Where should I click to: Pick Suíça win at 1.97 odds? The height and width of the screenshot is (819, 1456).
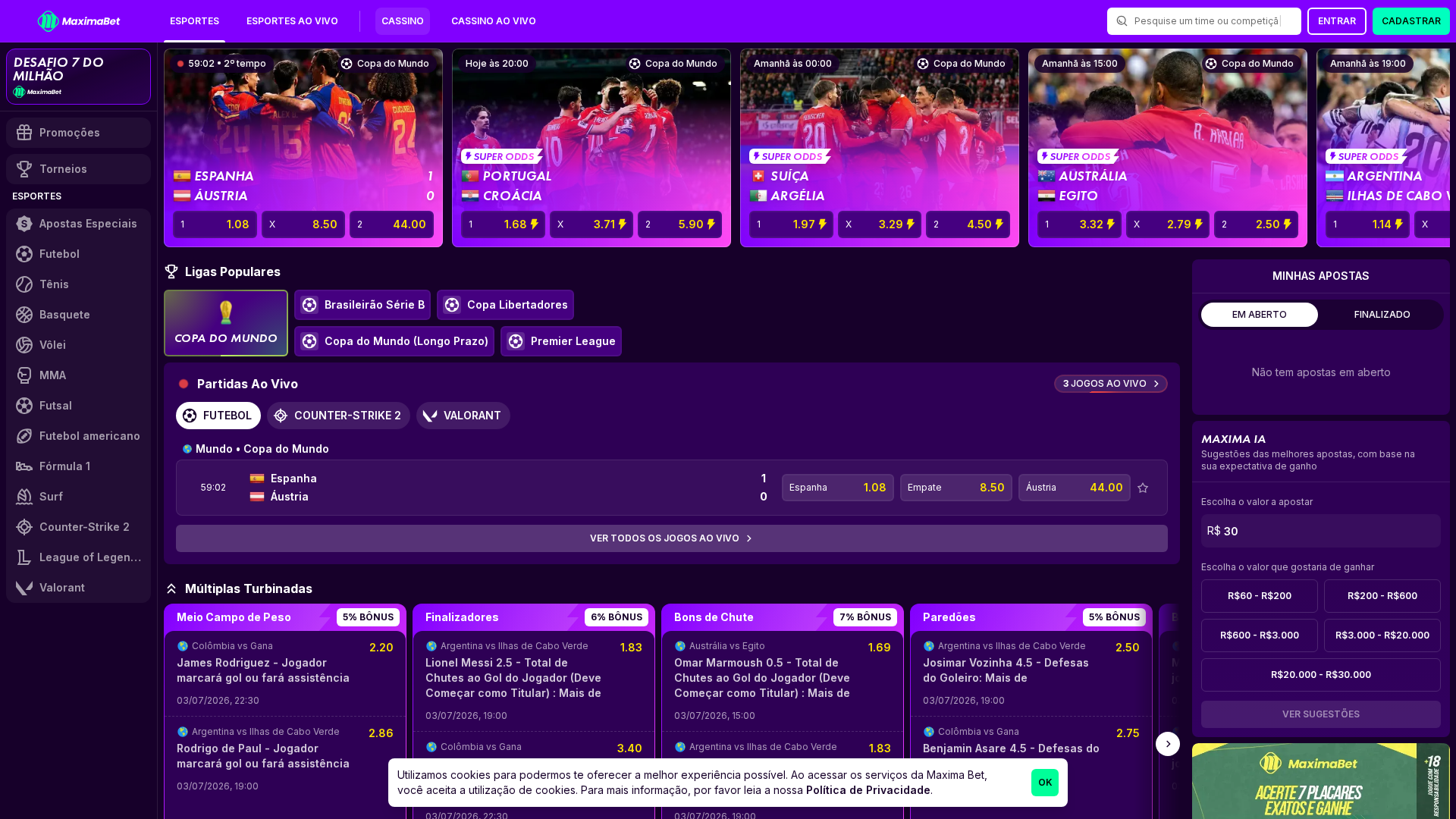click(x=792, y=224)
